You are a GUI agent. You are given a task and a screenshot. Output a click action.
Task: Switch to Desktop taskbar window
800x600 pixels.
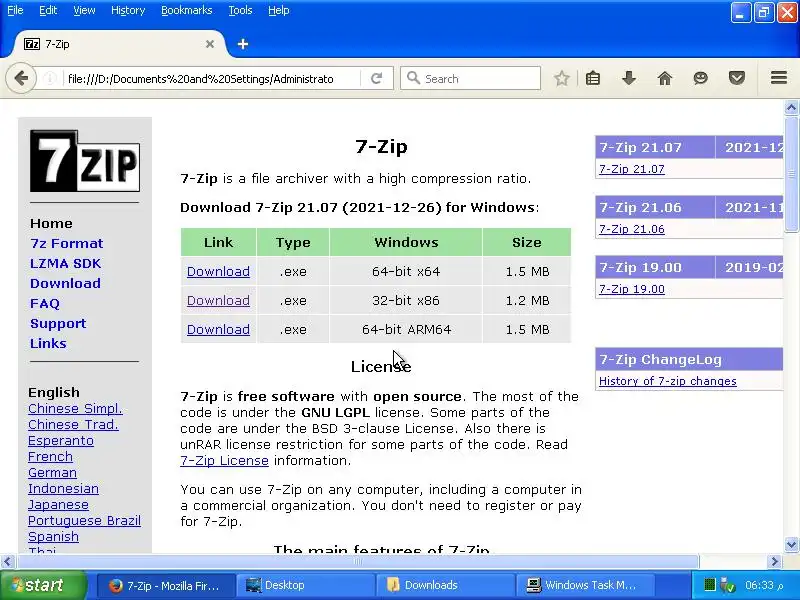point(304,585)
